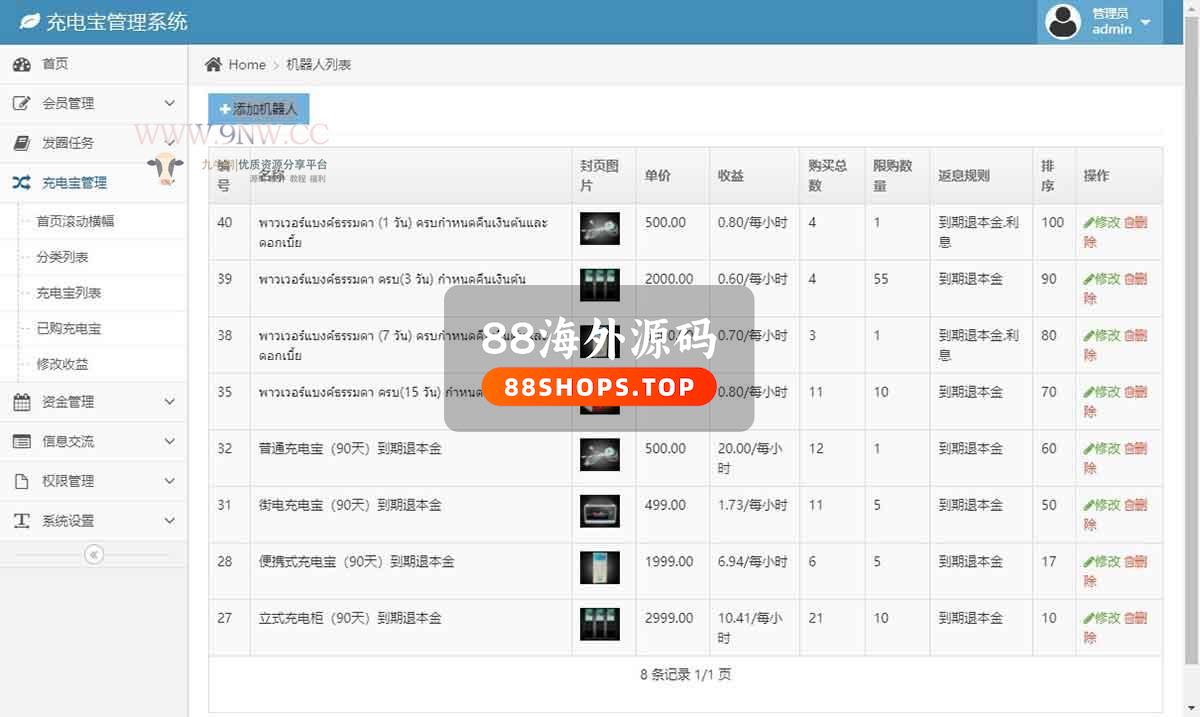This screenshot has width=1200, height=717.
Task: Click 修改 for row number 40
Action: tap(1101, 222)
